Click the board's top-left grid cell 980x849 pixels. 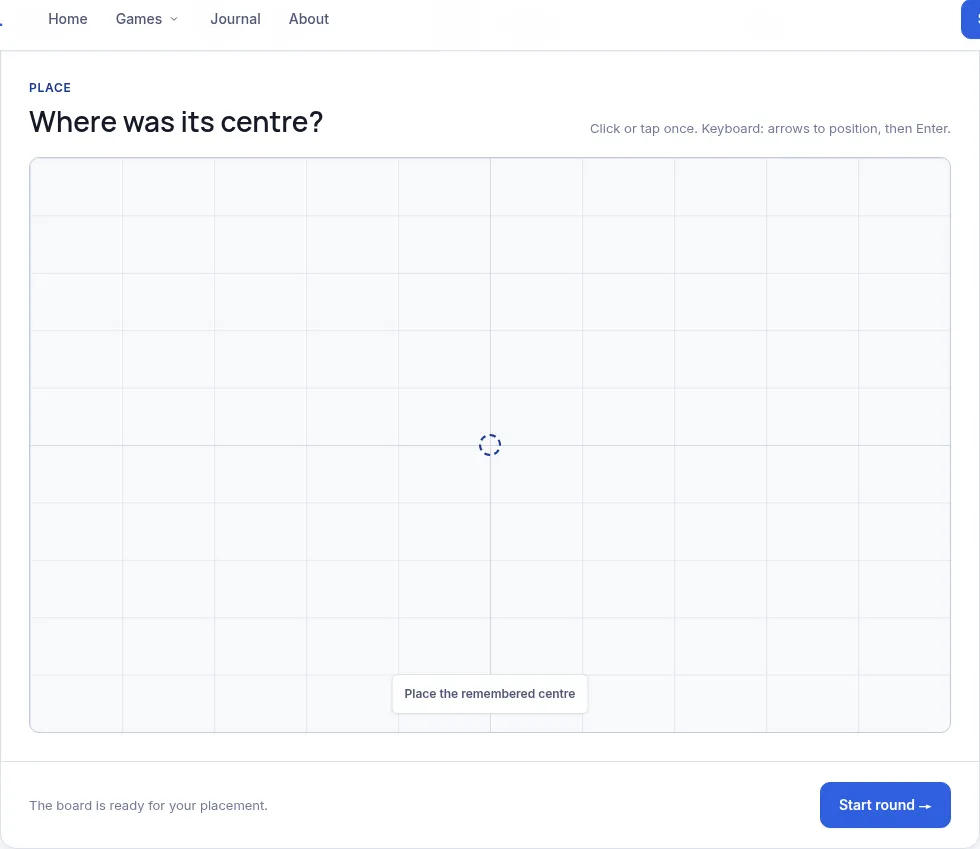76,187
